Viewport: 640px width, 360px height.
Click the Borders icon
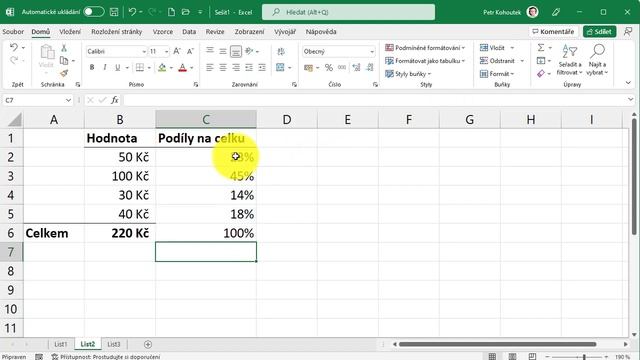click(x=140, y=67)
